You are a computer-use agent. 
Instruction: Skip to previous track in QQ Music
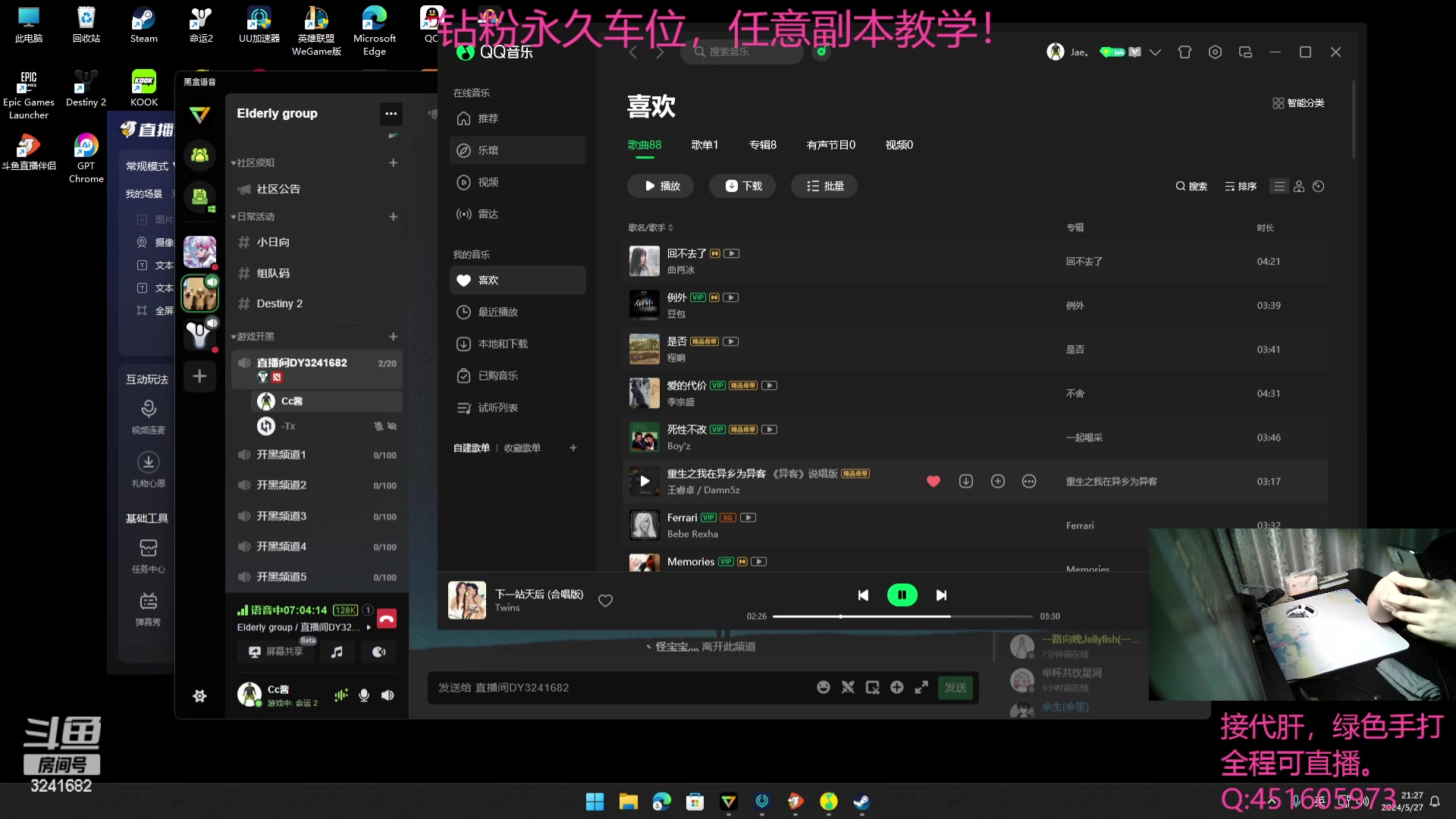coord(863,595)
